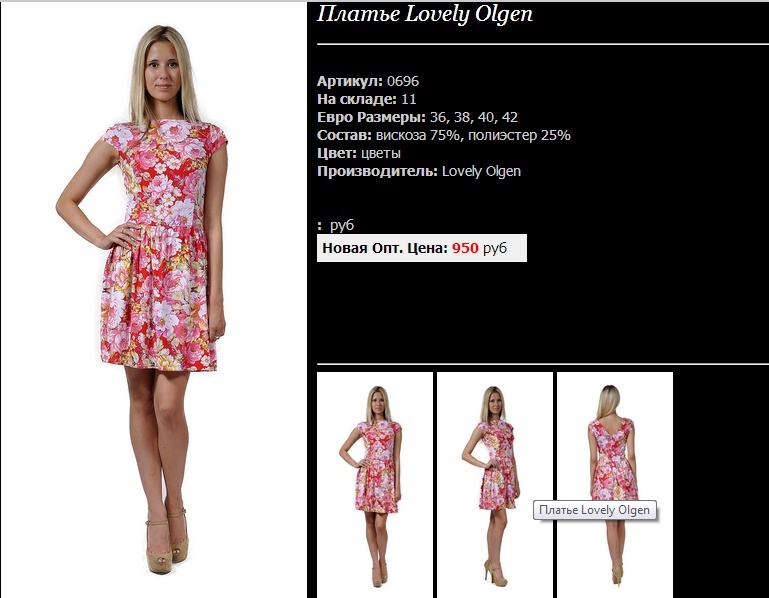Select size 38 in Евро Размеры
Viewport: 769px width, 598px height.
(462, 117)
